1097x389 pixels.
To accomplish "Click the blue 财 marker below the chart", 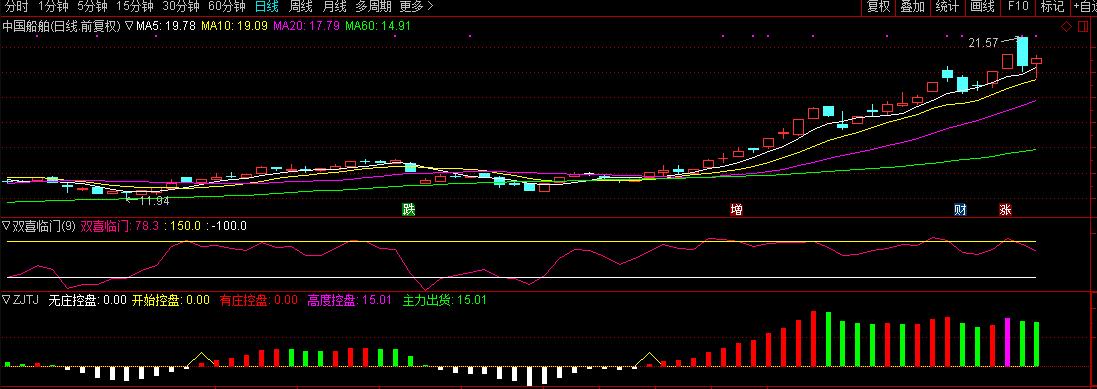I will [961, 209].
